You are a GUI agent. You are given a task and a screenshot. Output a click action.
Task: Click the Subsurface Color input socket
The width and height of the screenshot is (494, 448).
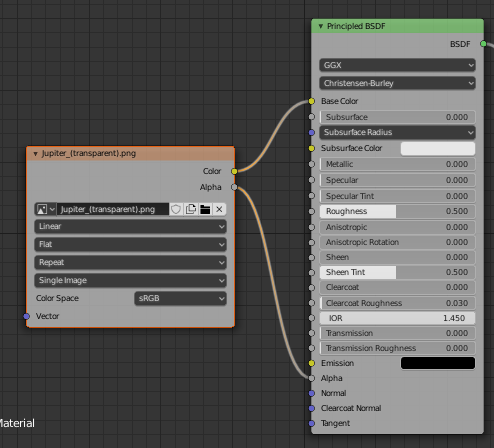pos(311,148)
